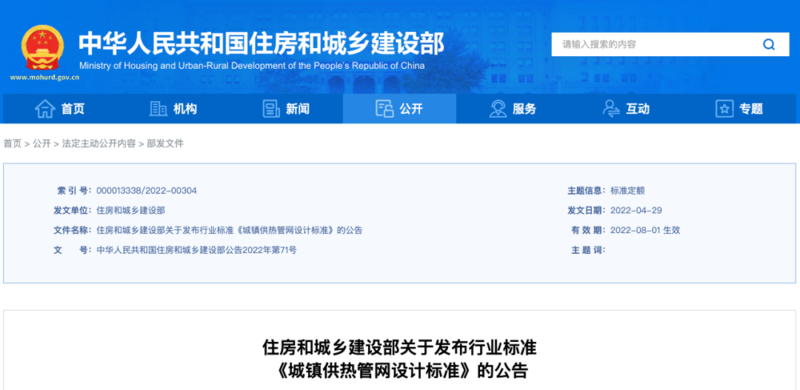The image size is (800, 390).
Task: Click the newspaper icon for 新闻
Action: [x=271, y=109]
